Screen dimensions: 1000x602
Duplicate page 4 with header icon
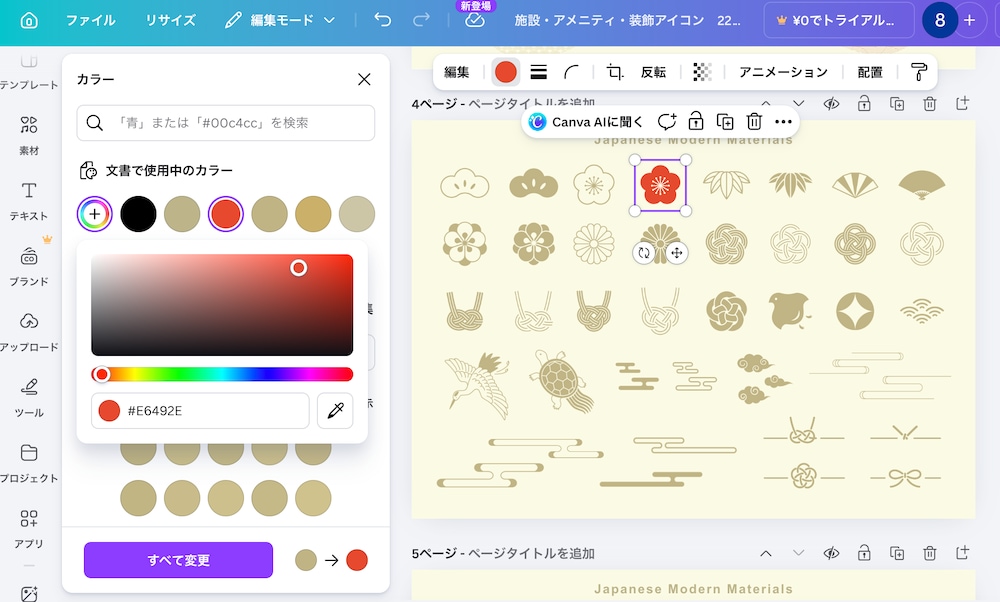(x=897, y=103)
